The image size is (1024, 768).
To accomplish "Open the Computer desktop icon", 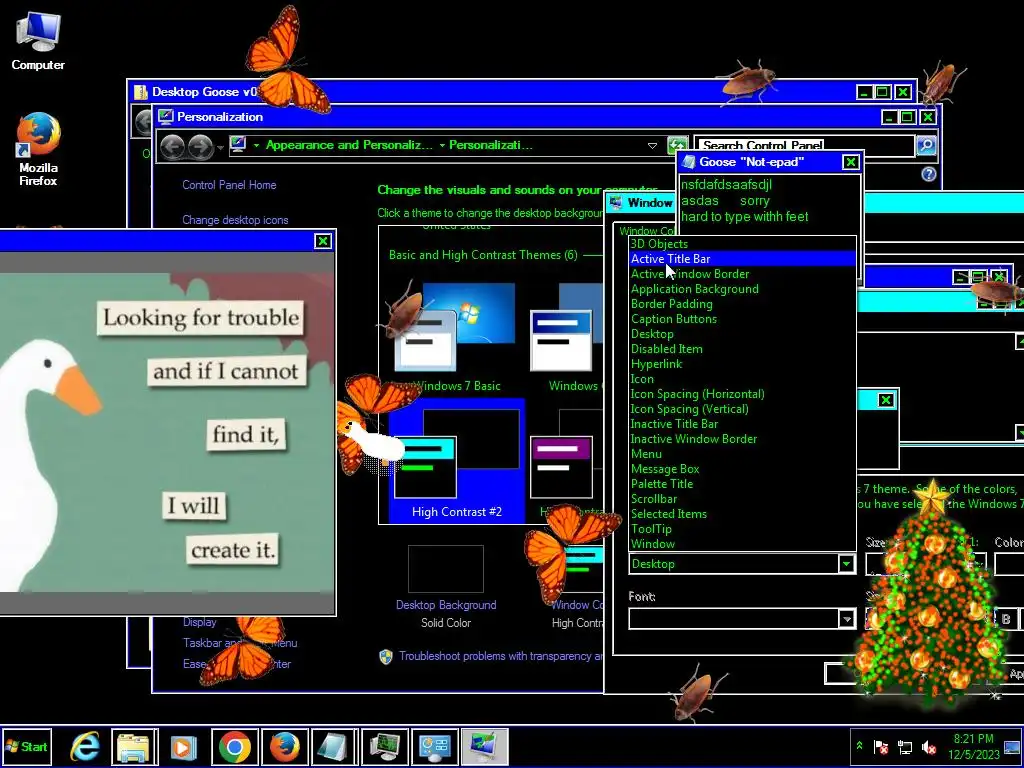I will coord(38,42).
